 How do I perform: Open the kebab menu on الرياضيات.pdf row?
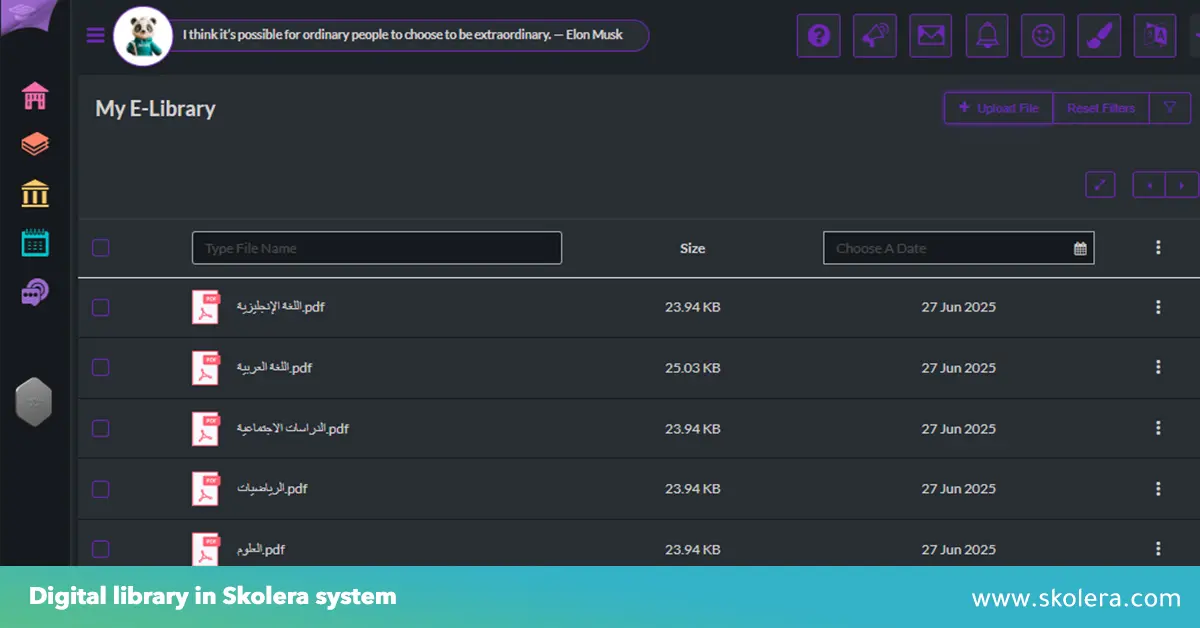[1158, 489]
